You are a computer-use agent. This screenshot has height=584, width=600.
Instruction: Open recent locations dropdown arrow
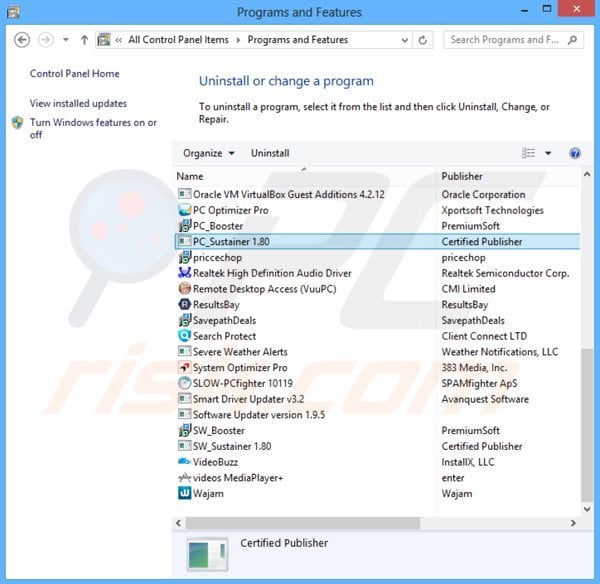point(66,40)
